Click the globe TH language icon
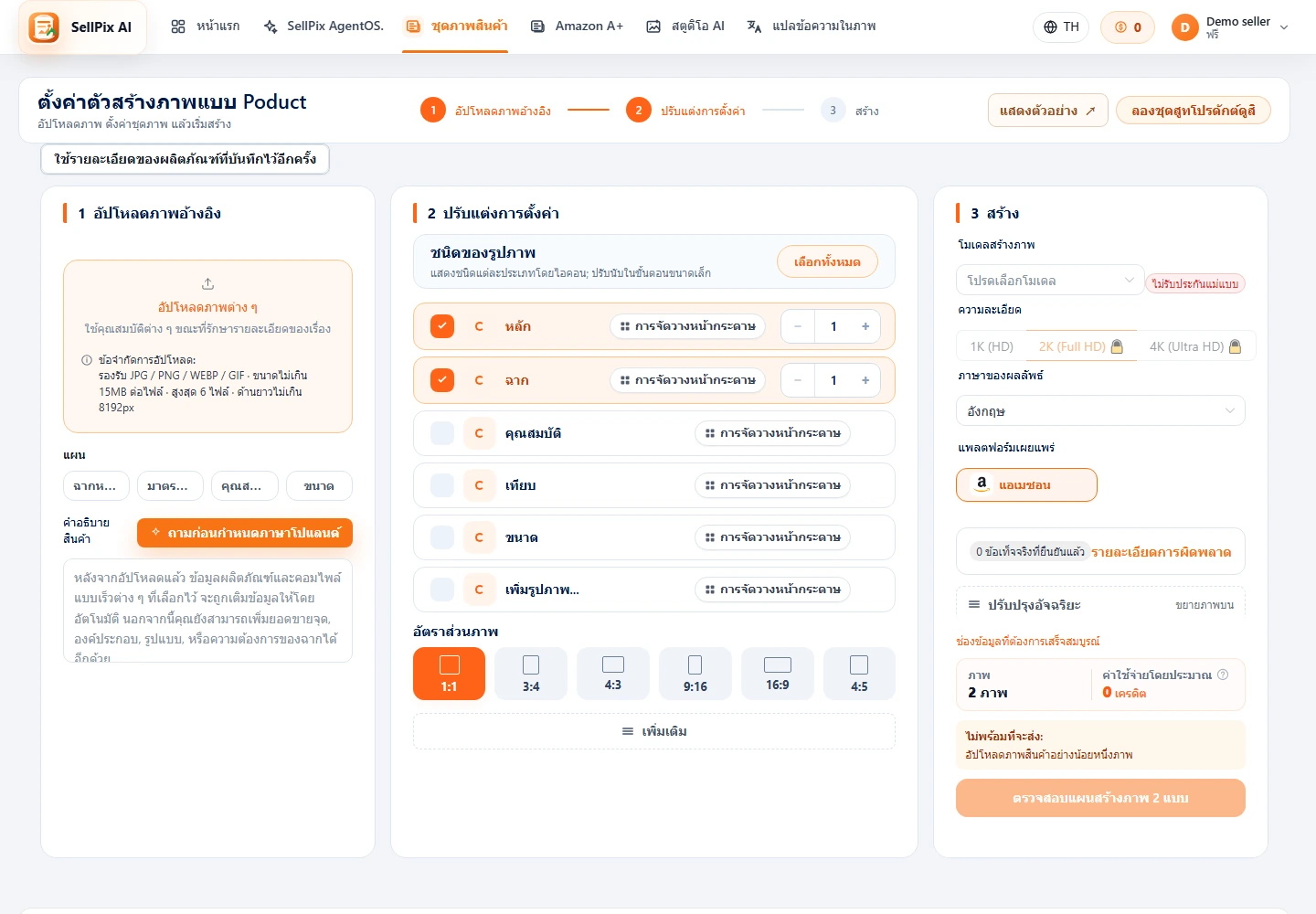The width and height of the screenshot is (1316, 914). click(x=1050, y=27)
